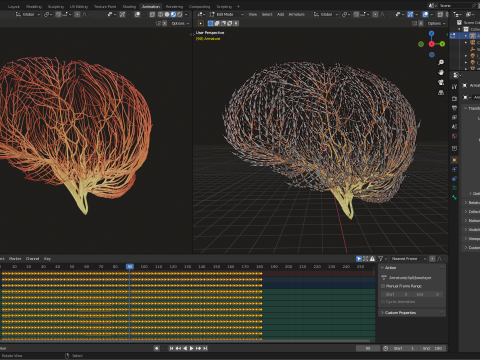
Task: Click the zoom magnifier gizmo in the viewport
Action: 441,62
